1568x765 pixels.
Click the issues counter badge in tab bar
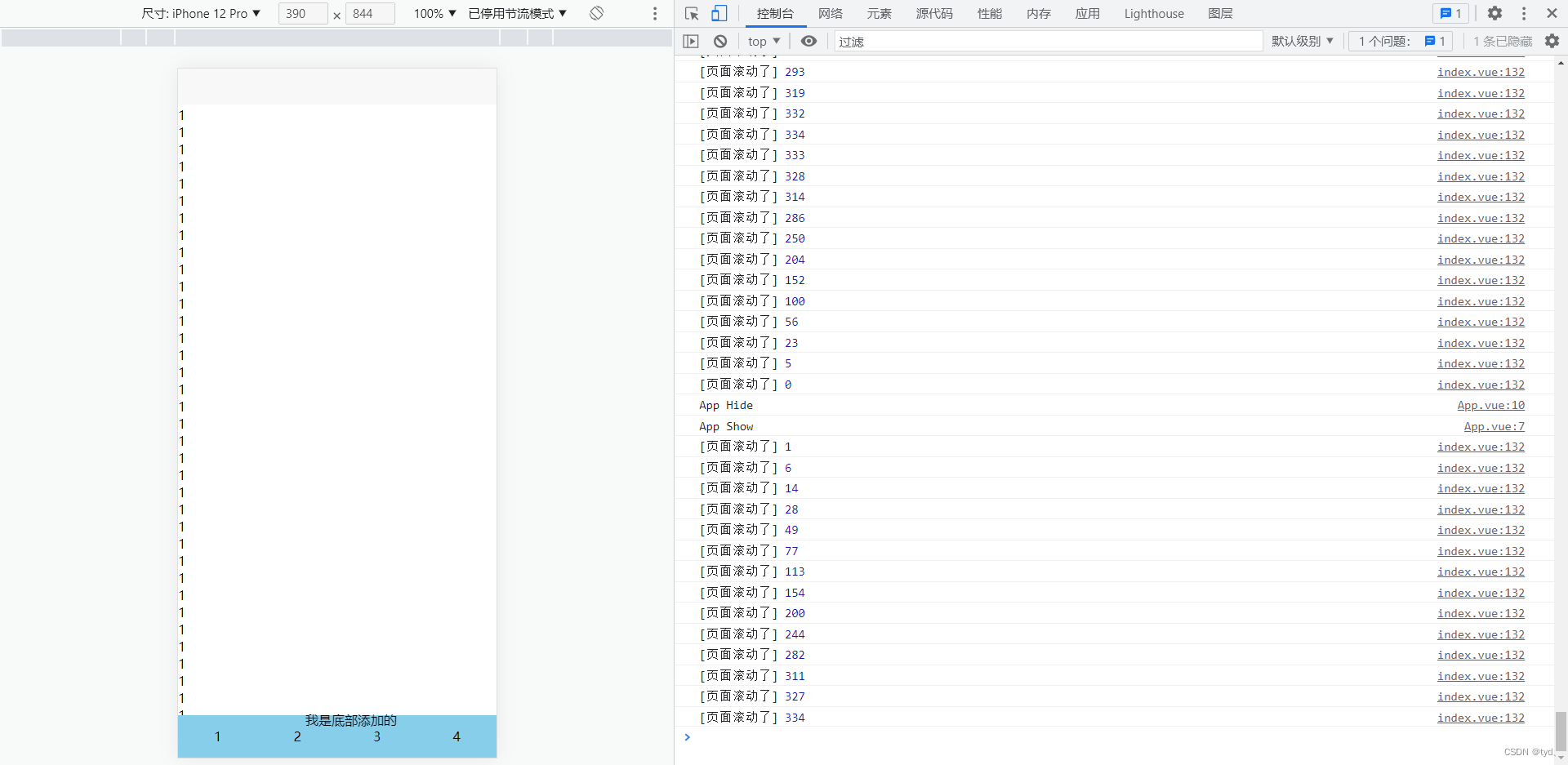point(1451,14)
